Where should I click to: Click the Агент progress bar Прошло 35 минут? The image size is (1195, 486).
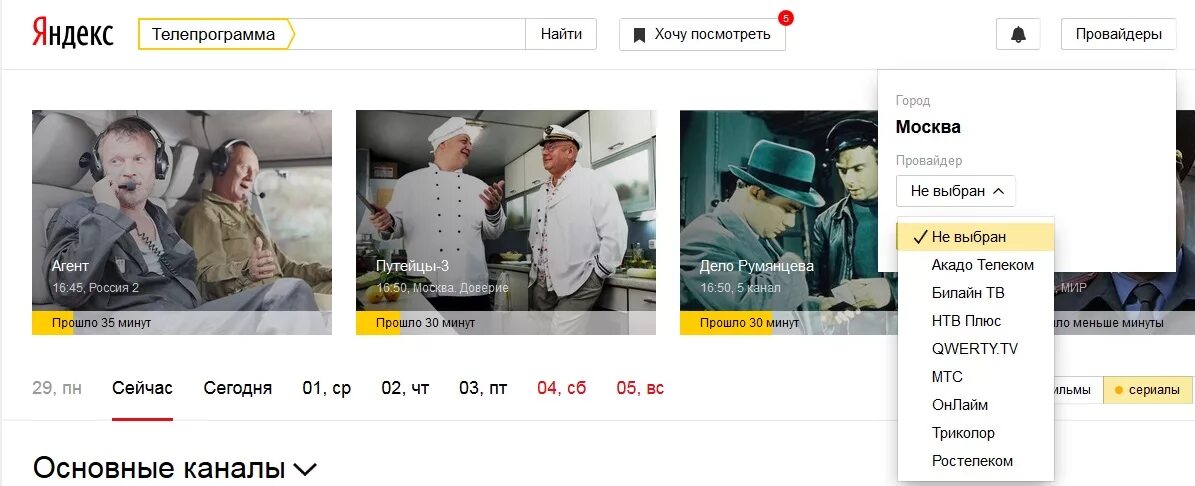pos(181,323)
